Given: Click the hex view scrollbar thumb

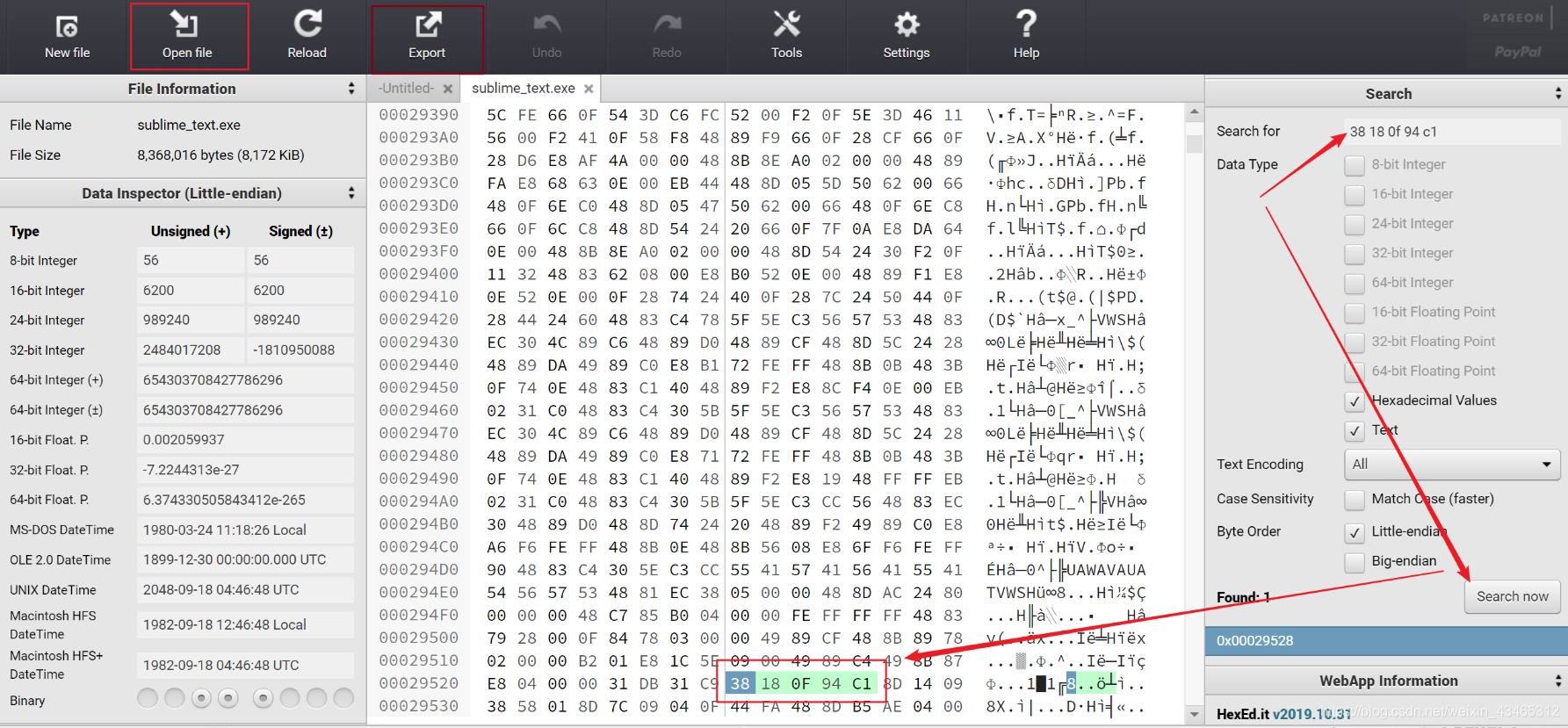Looking at the screenshot, I should coord(1194,143).
